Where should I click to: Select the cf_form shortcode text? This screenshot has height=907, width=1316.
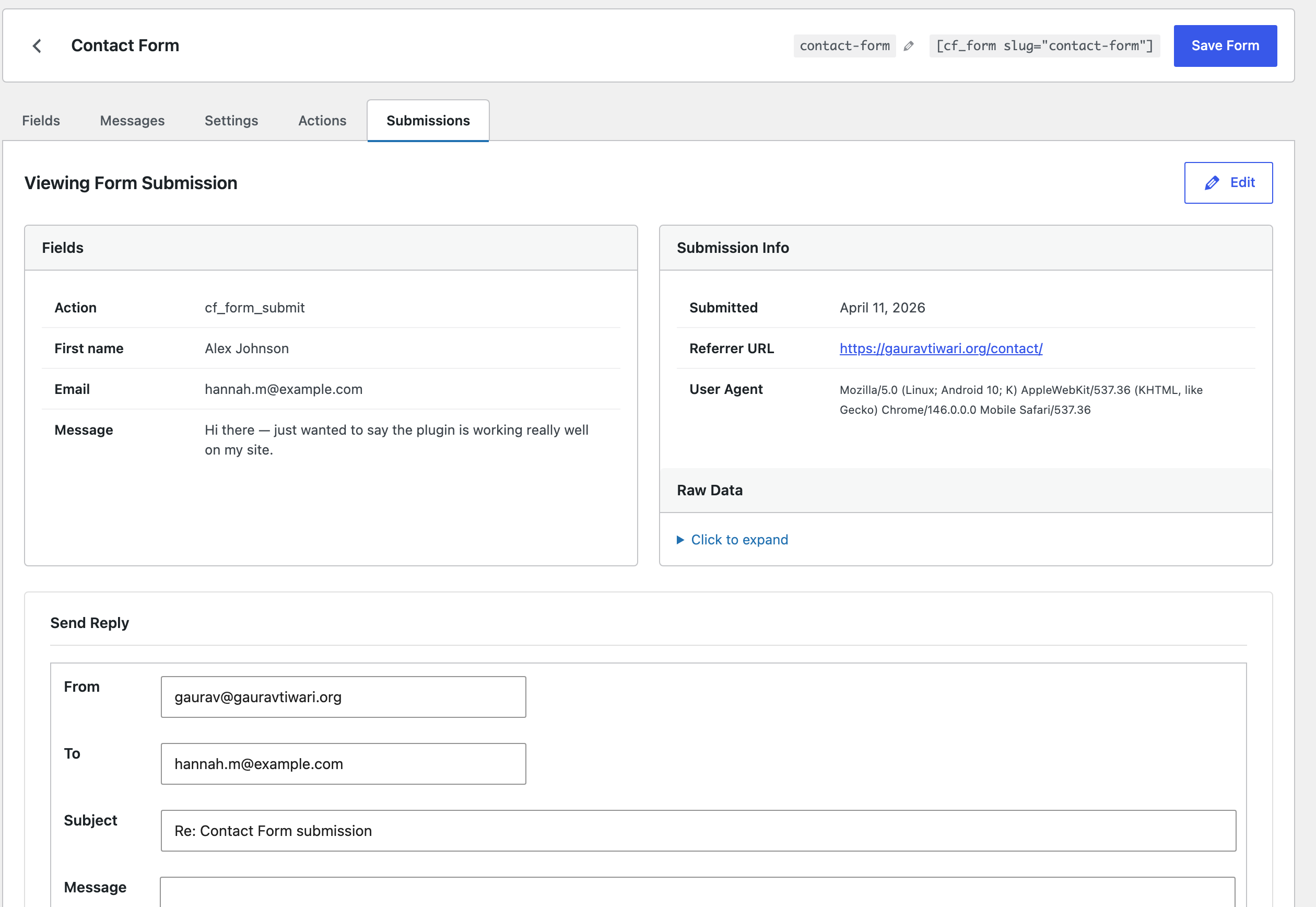[x=1044, y=46]
